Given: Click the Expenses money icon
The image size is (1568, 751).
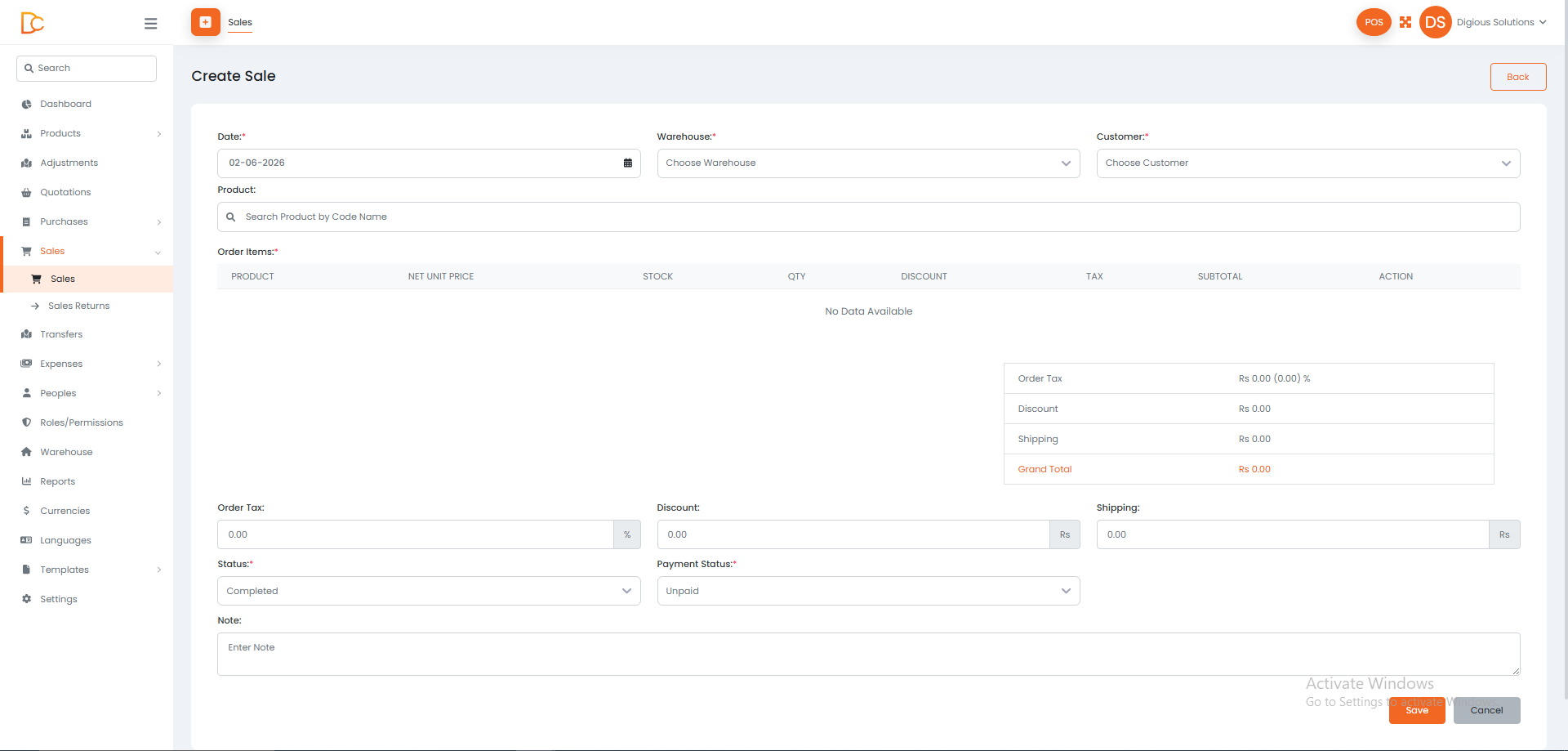Looking at the screenshot, I should [26, 364].
